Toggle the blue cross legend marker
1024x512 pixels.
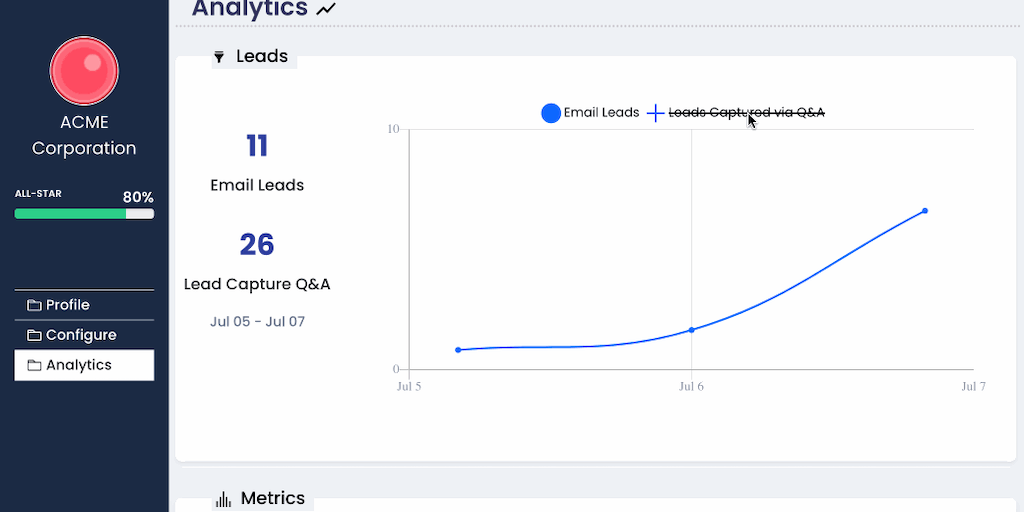coord(655,113)
